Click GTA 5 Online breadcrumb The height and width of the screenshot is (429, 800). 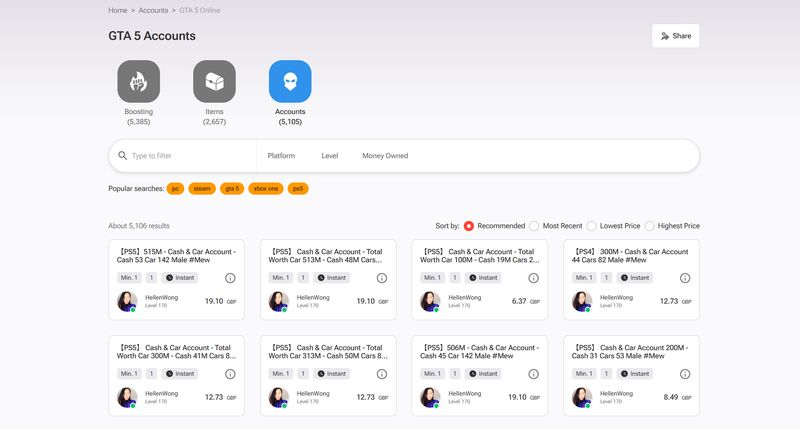pos(199,10)
